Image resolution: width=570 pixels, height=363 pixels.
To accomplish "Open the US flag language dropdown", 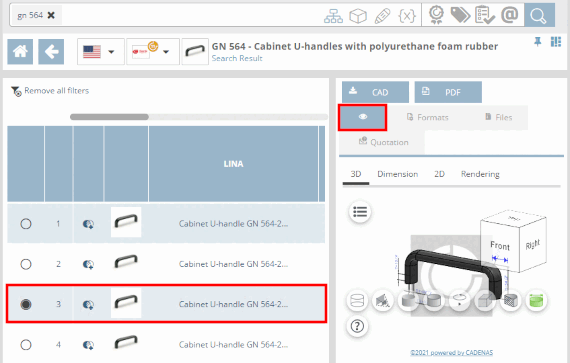I will tap(101, 52).
